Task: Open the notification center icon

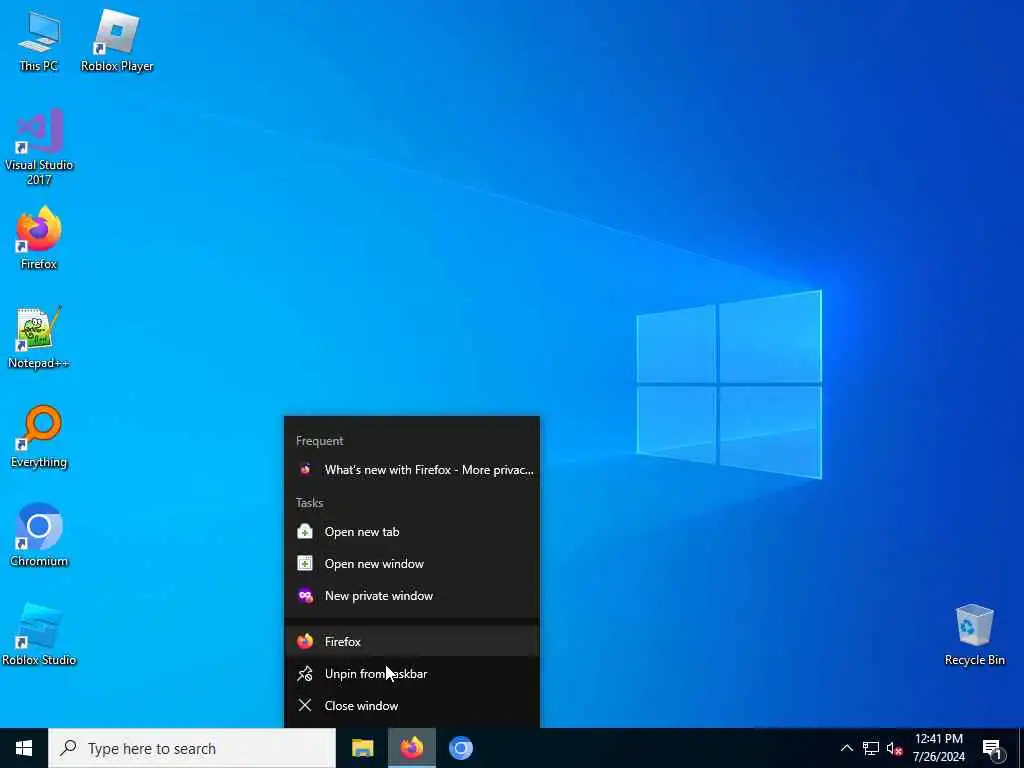Action: tap(993, 749)
